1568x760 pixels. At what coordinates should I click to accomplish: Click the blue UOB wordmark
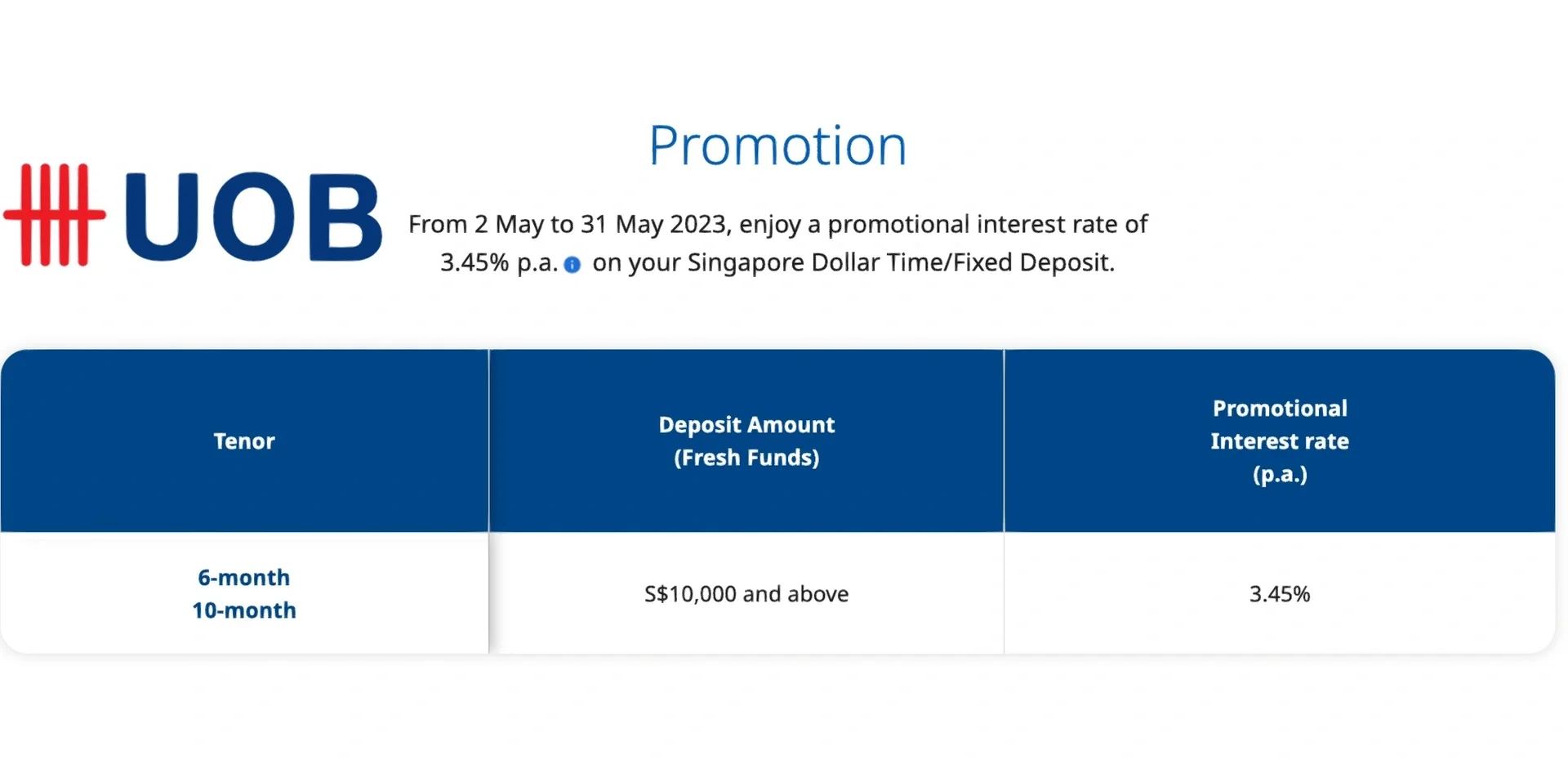click(x=253, y=217)
